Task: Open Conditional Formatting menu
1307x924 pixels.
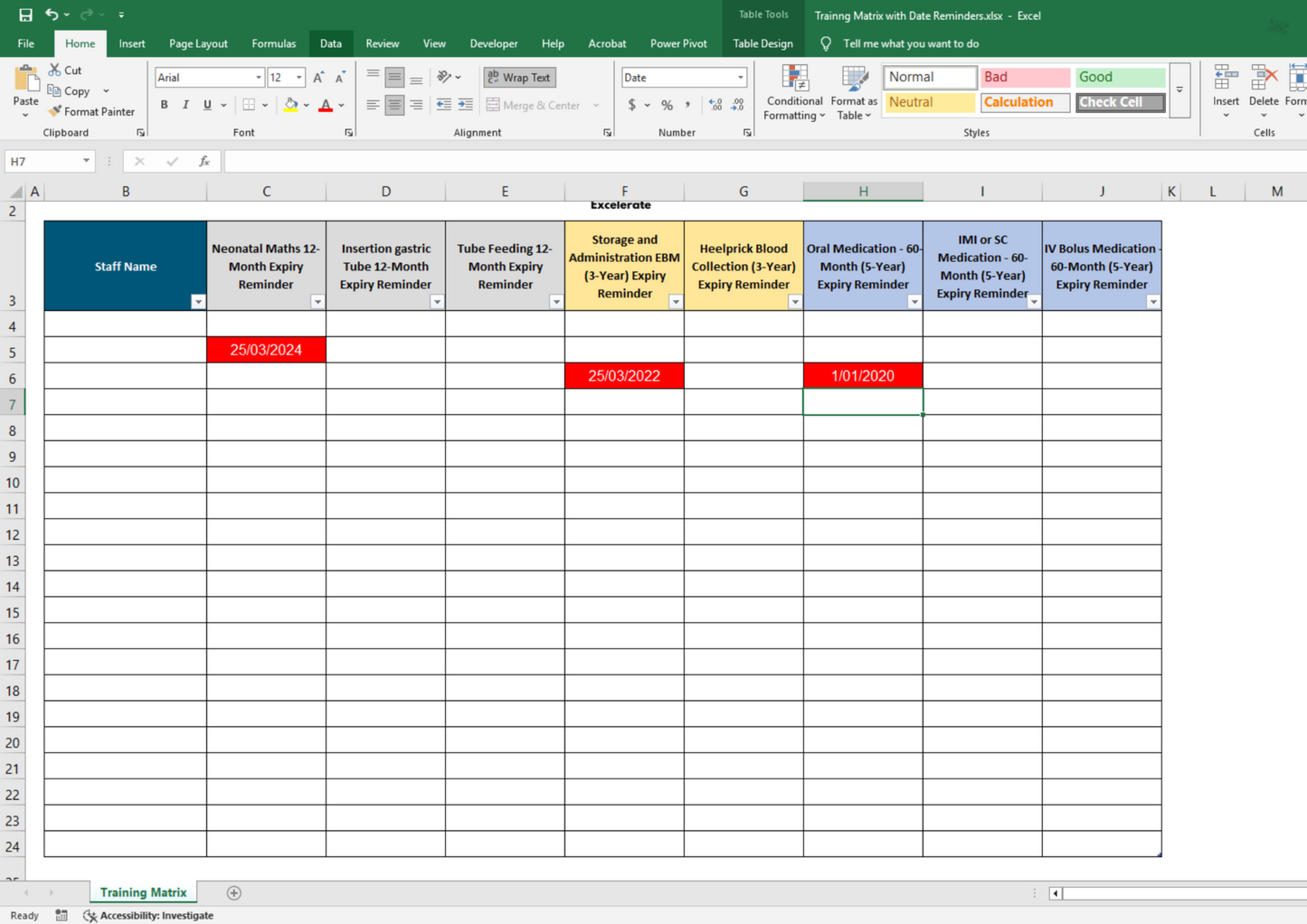Action: [793, 93]
